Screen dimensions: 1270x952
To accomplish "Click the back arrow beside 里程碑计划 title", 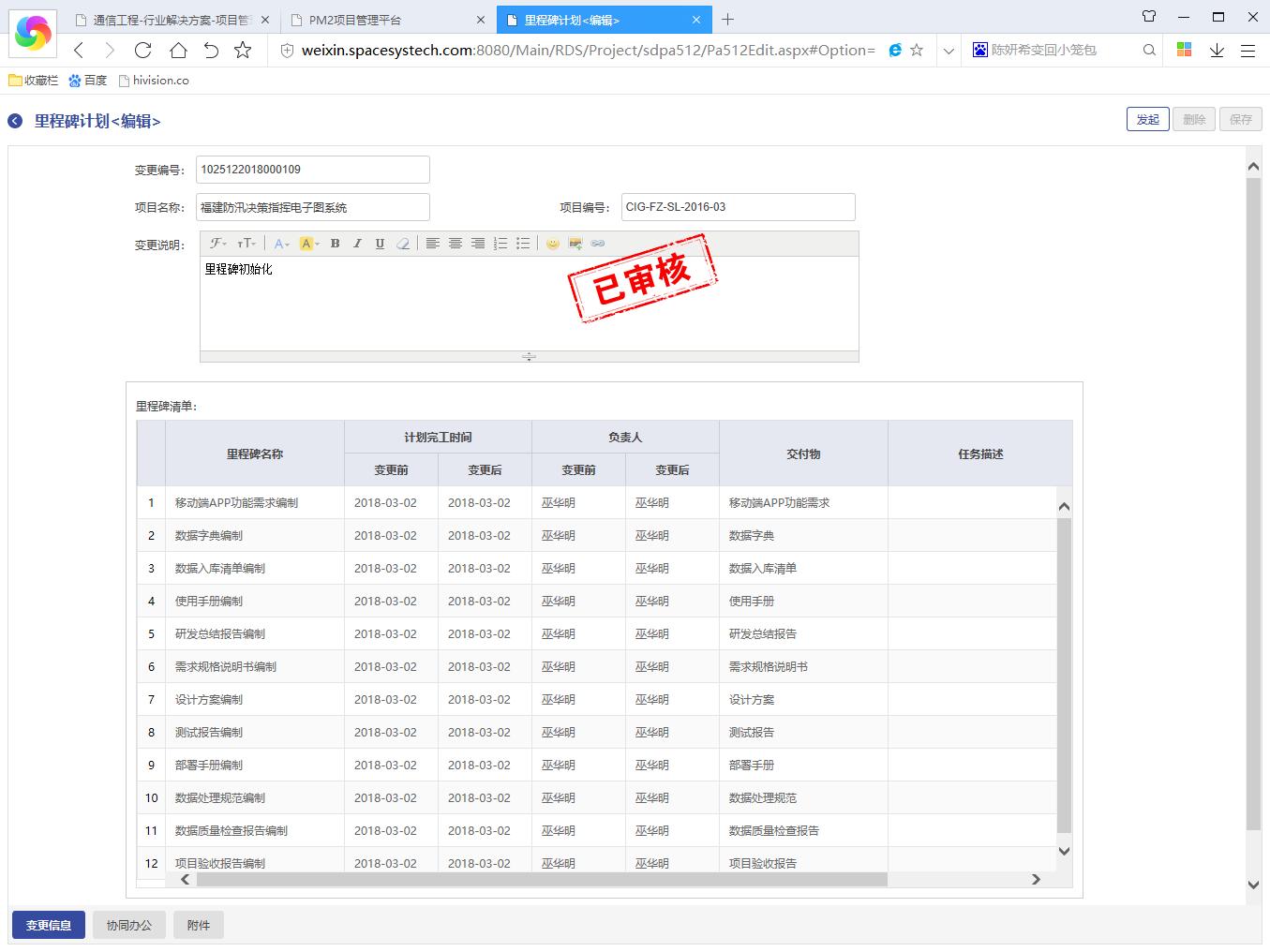I will (15, 121).
